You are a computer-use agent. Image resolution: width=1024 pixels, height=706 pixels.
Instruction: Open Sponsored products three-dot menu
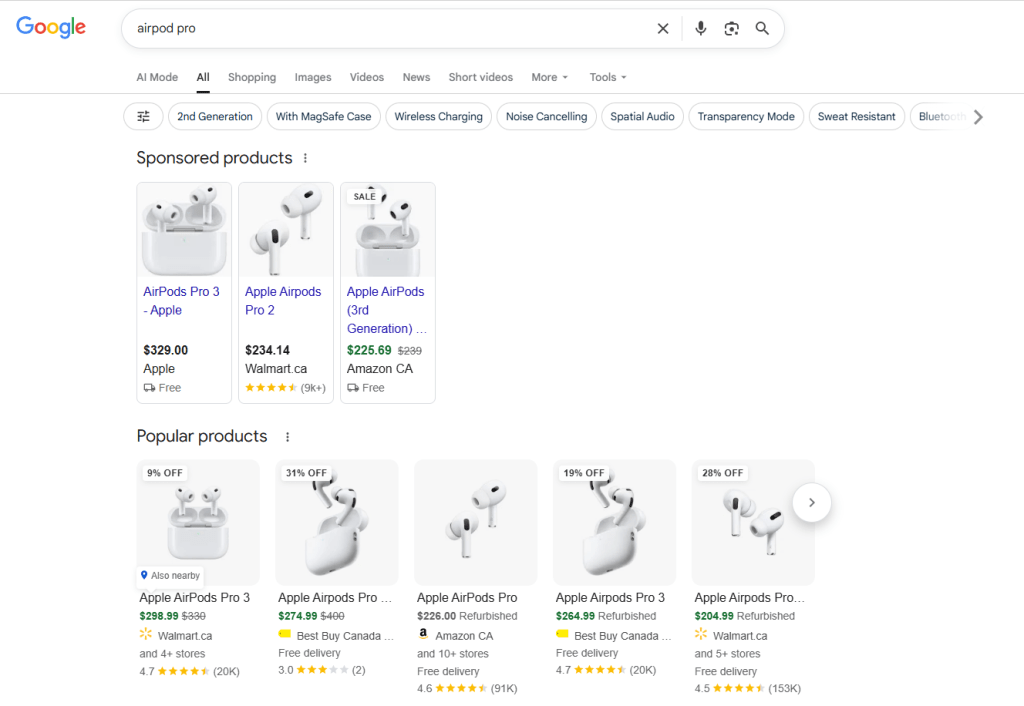point(306,158)
